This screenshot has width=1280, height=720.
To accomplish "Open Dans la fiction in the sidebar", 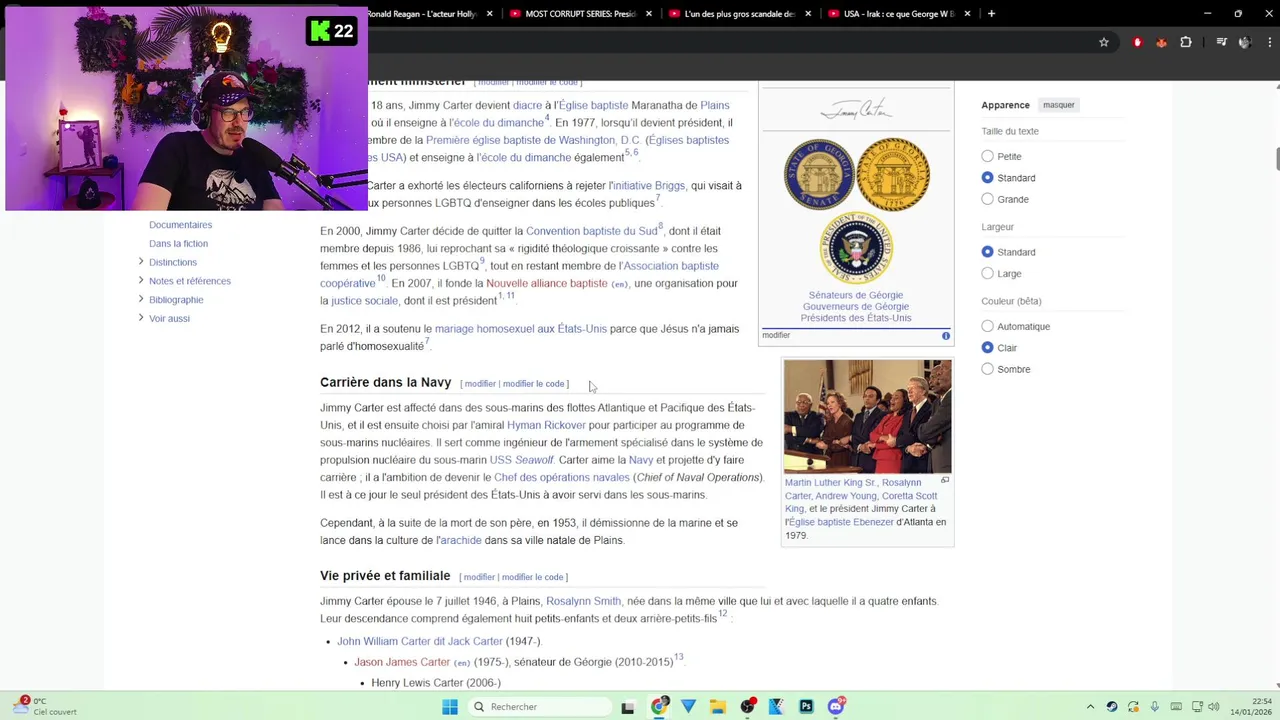I will coord(178,243).
